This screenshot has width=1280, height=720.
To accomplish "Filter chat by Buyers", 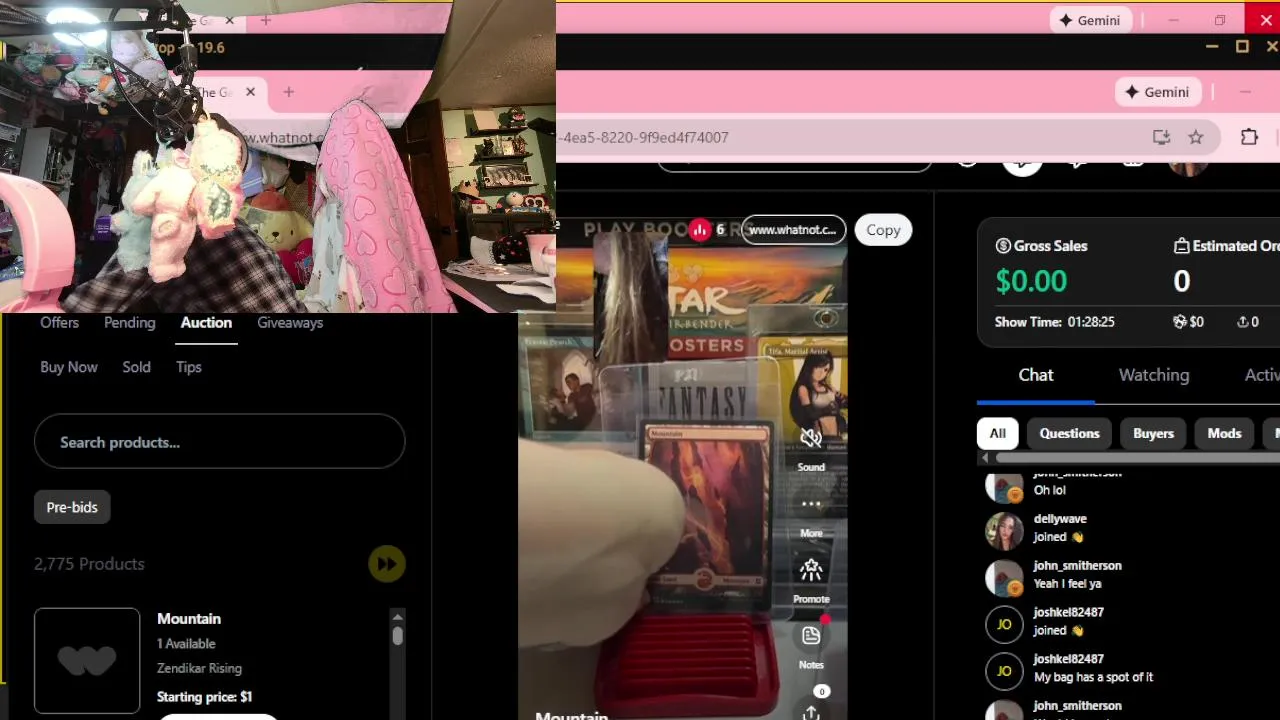I will [x=1153, y=433].
